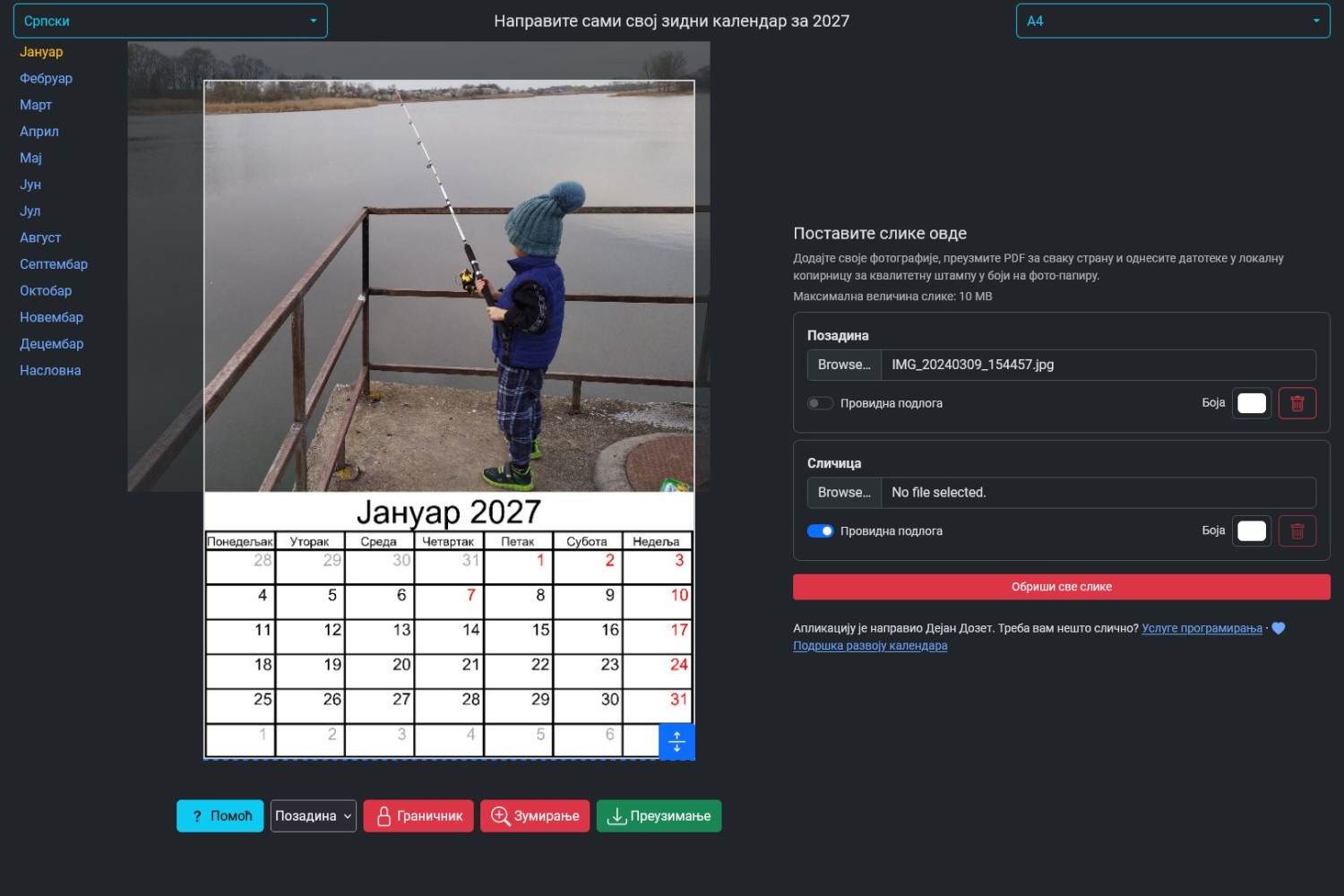Click the Понедељак column header
Image resolution: width=1344 pixels, height=896 pixels.
[240, 541]
